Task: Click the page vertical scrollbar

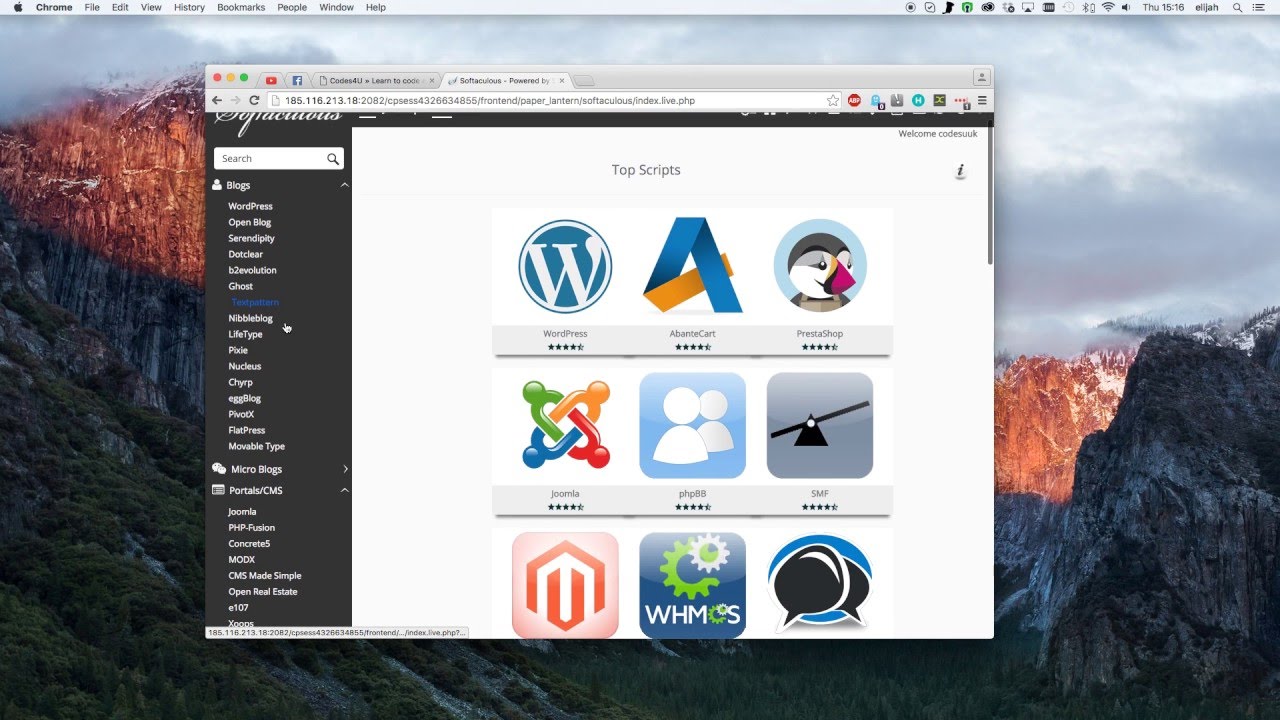Action: [990, 195]
